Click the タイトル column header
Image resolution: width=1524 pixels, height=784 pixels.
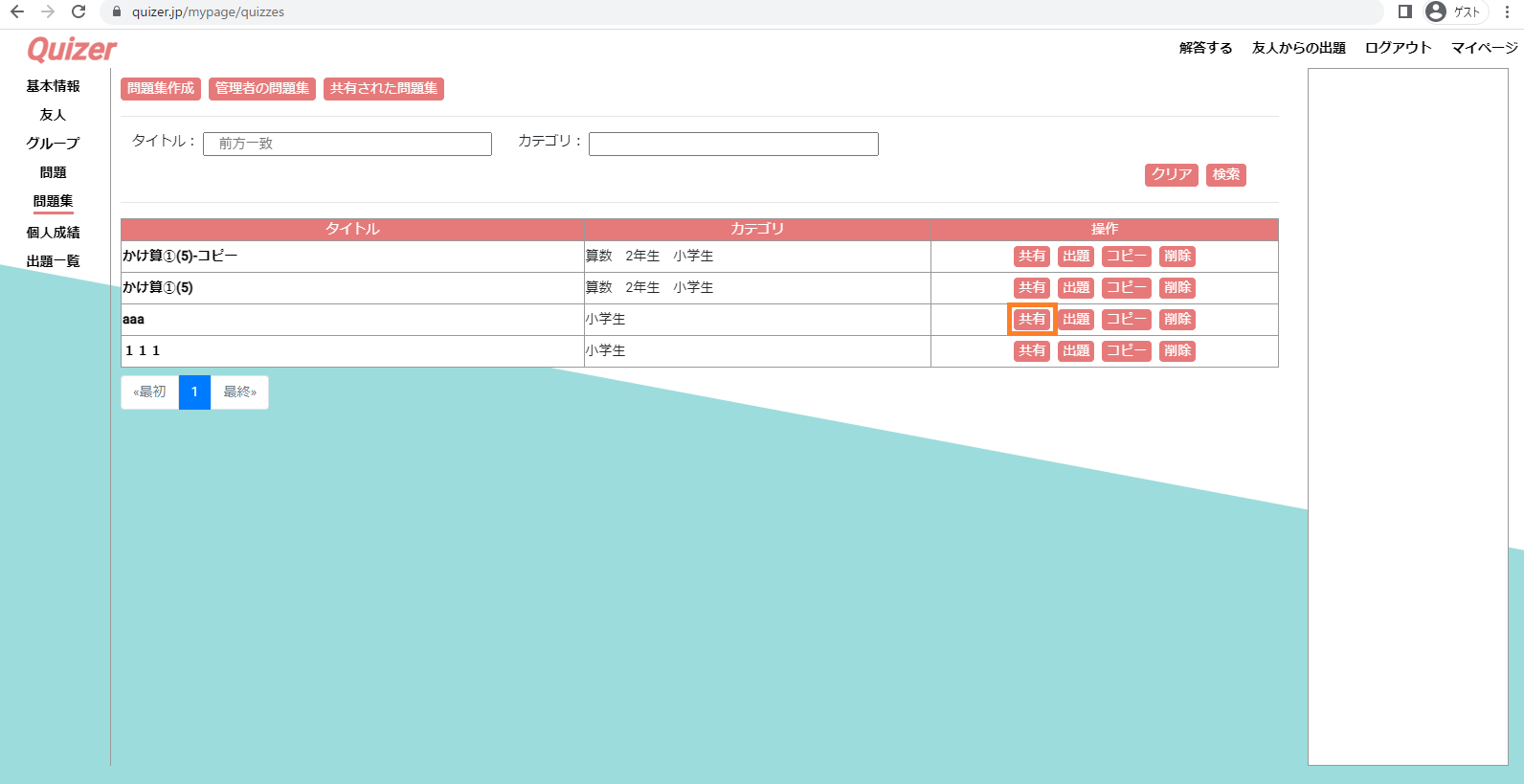coord(352,230)
